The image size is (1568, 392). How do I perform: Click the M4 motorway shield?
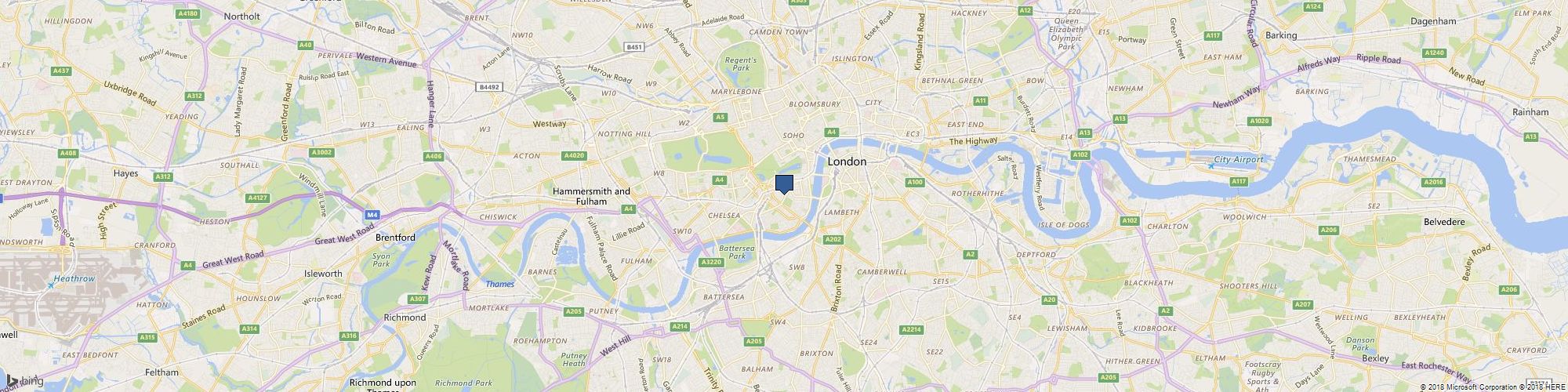pyautogui.click(x=373, y=214)
